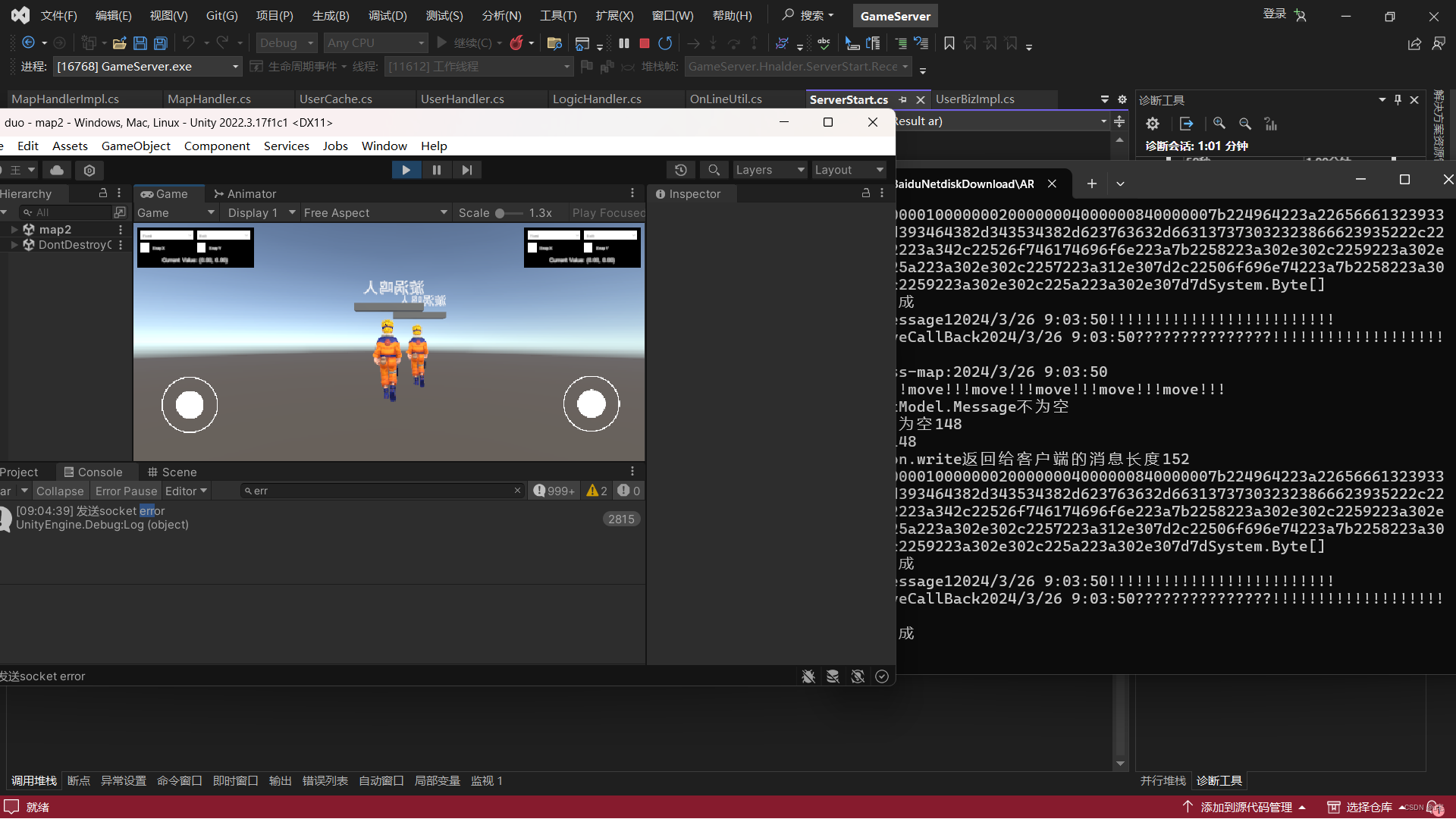Open the Editor dropdown in Console
This screenshot has height=819, width=1456.
pos(186,491)
